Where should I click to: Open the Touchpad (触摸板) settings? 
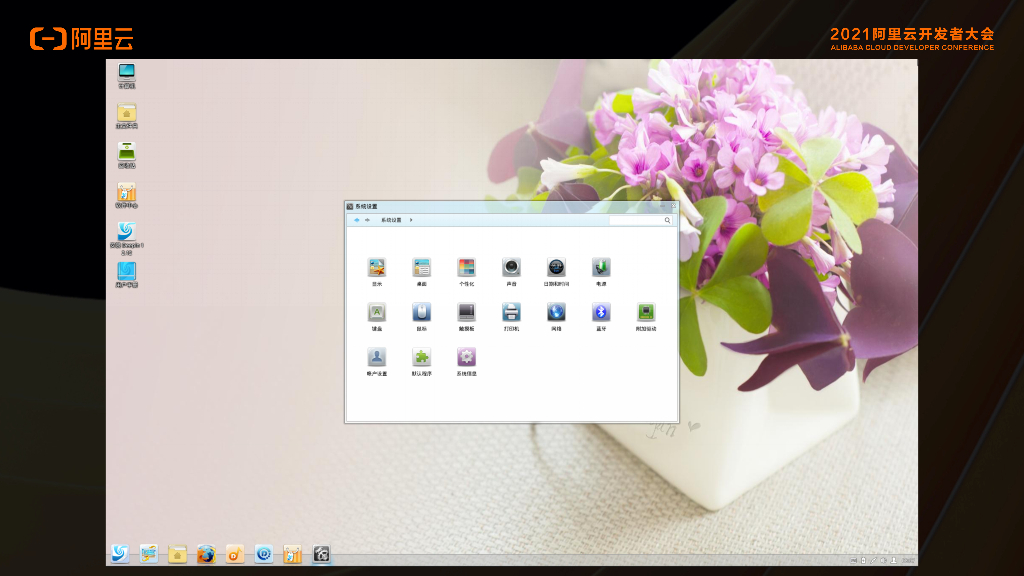pyautogui.click(x=466, y=313)
